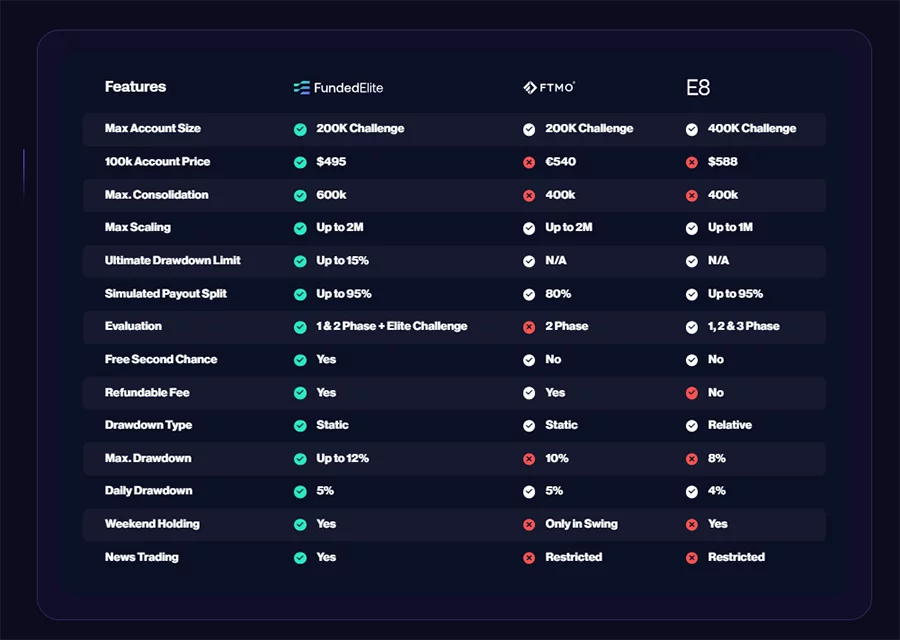Click white check beside 1, 2 & 3 Phase
The height and width of the screenshot is (640, 900).
(692, 327)
